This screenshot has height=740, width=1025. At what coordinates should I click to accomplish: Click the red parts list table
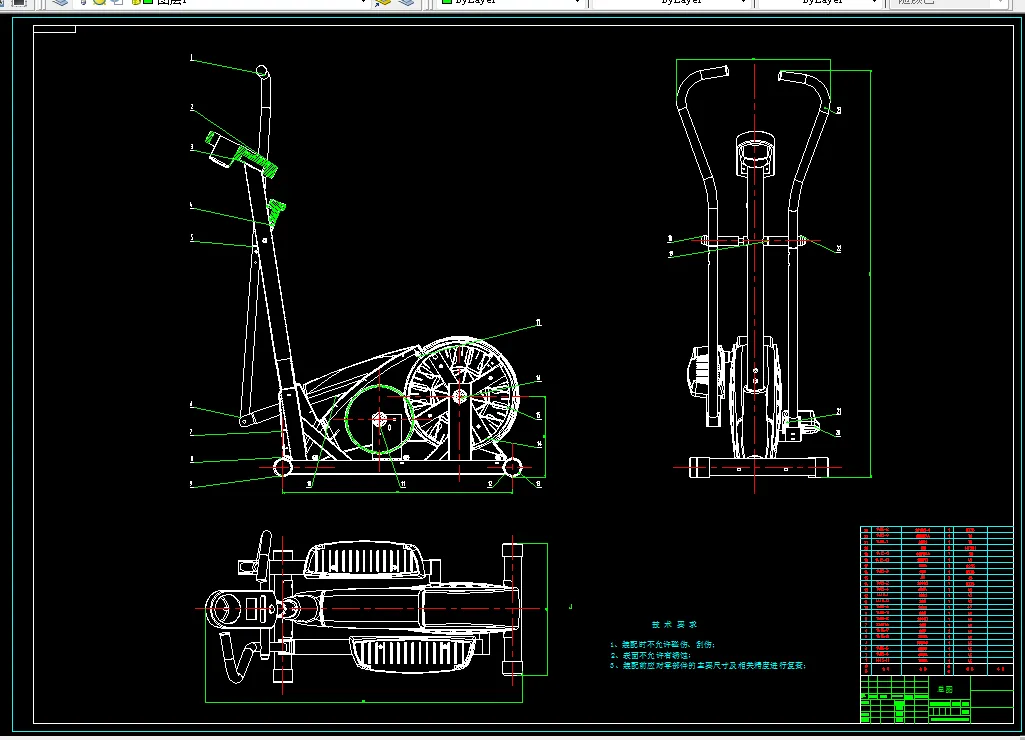pyautogui.click(x=936, y=598)
